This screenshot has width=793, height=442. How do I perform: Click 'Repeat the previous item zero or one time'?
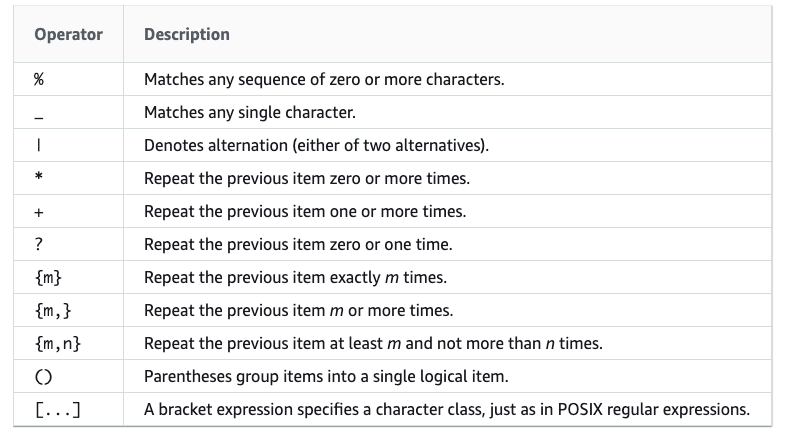coord(298,244)
